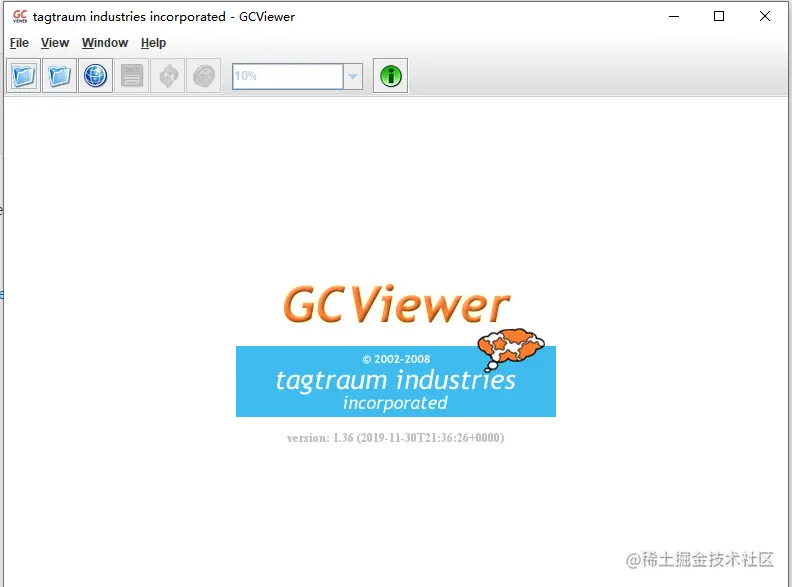Open the Window menu
This screenshot has width=792, height=587.
(x=105, y=43)
